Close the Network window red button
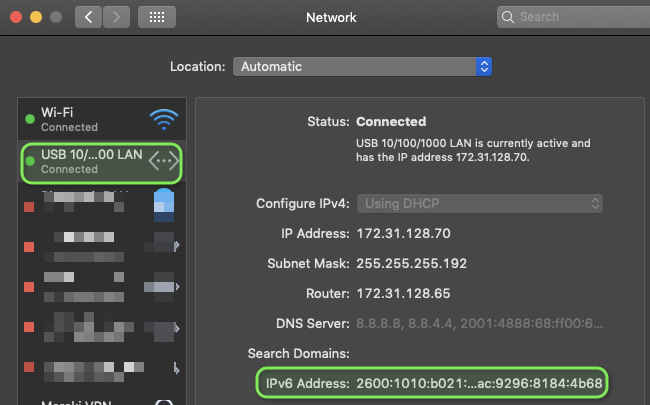 [16, 17]
